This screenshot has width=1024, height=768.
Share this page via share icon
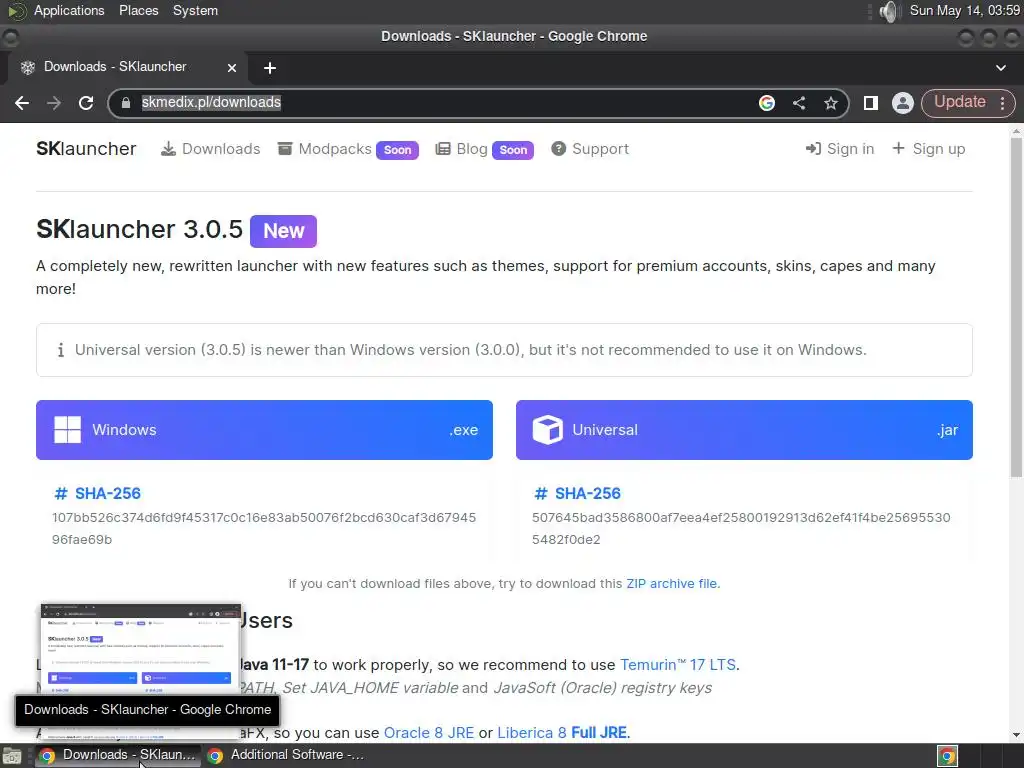coord(799,103)
